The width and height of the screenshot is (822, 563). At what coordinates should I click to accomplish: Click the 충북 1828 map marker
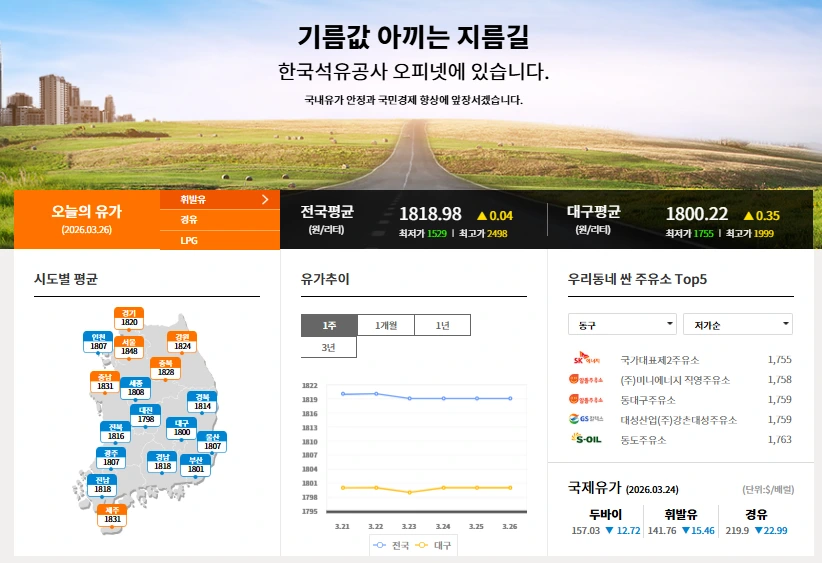pyautogui.click(x=166, y=368)
